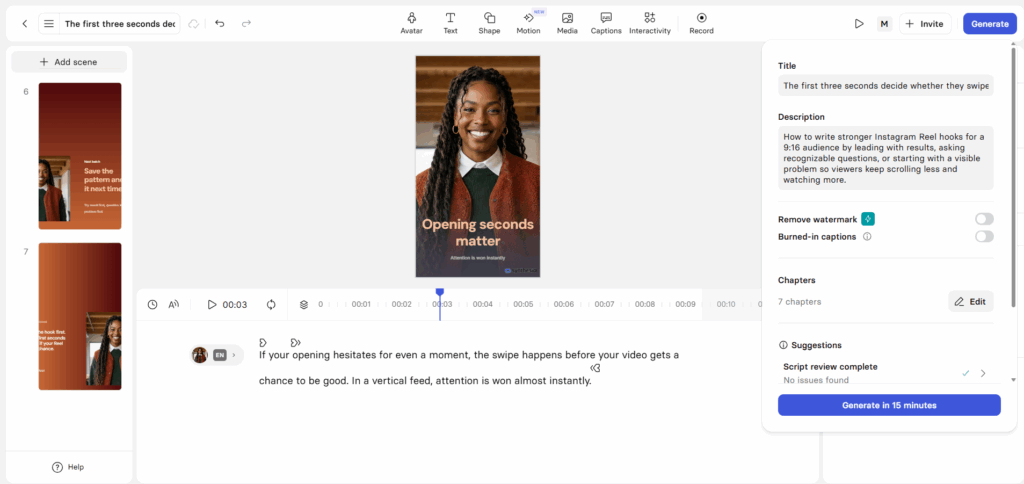Click the info icon beside Suggestions
The image size is (1024, 484).
782,345
